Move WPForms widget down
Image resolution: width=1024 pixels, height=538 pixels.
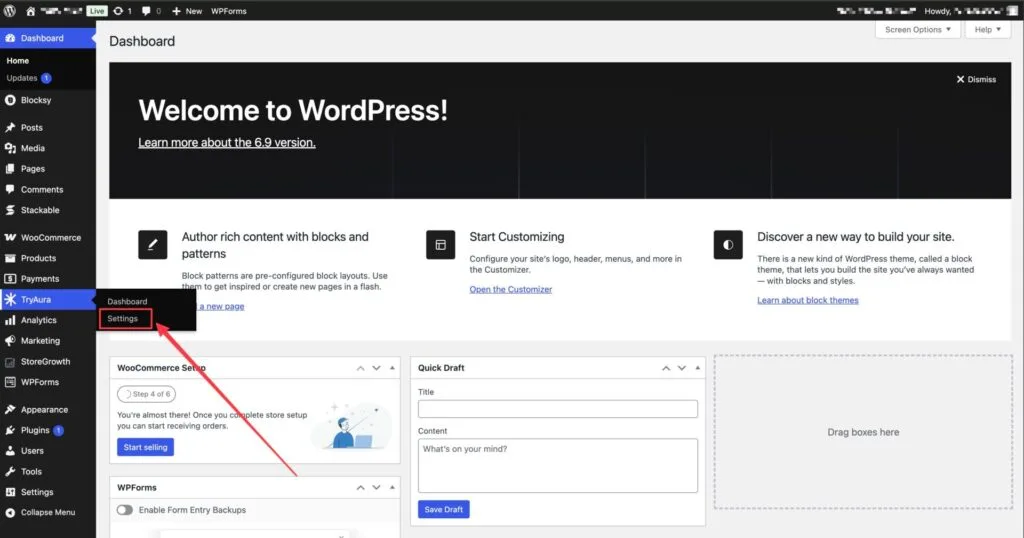[x=376, y=488]
